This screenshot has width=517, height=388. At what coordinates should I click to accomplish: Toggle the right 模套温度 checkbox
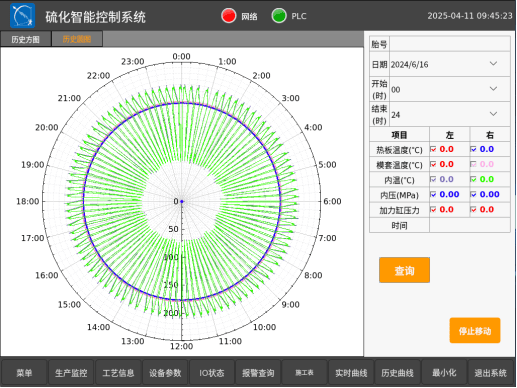(x=473, y=164)
